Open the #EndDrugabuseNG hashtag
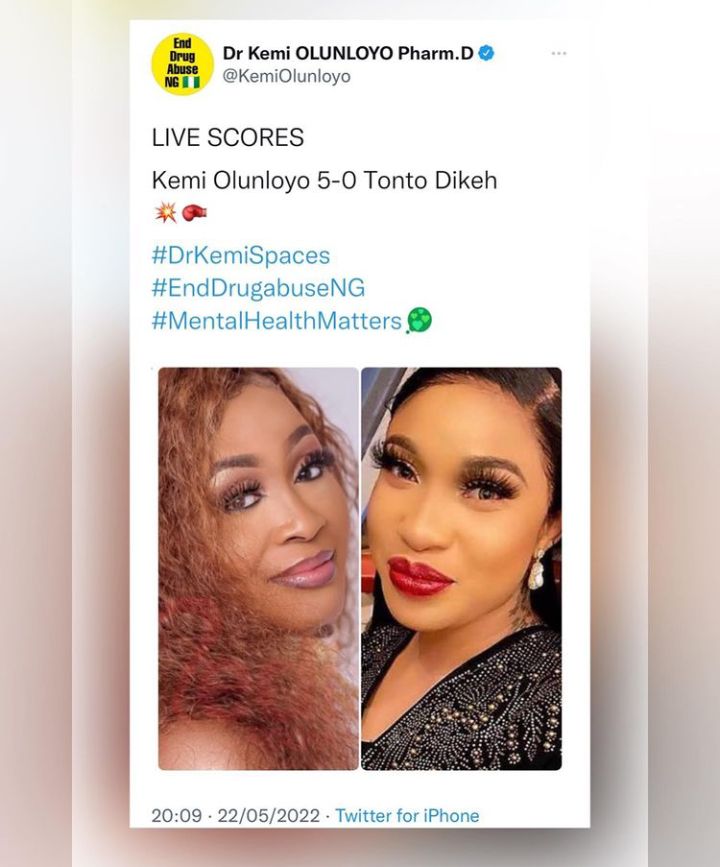This screenshot has height=867, width=720. click(x=258, y=288)
